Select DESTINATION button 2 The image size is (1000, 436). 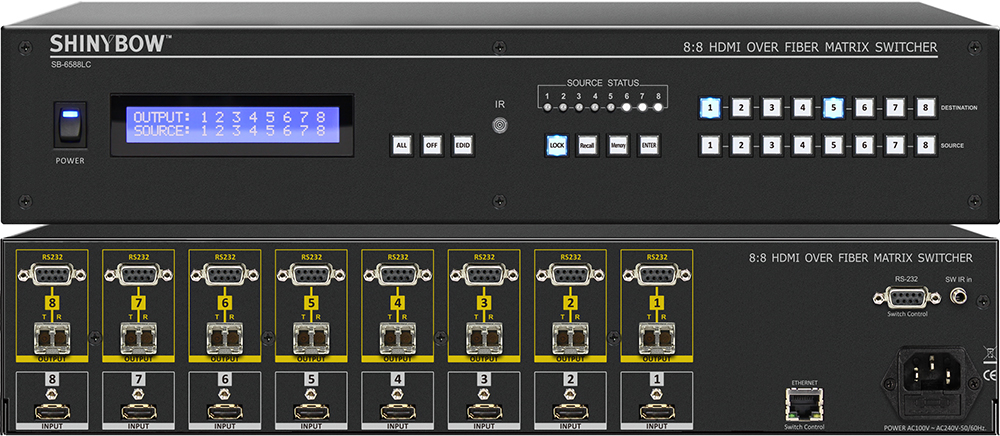pyautogui.click(x=740, y=108)
